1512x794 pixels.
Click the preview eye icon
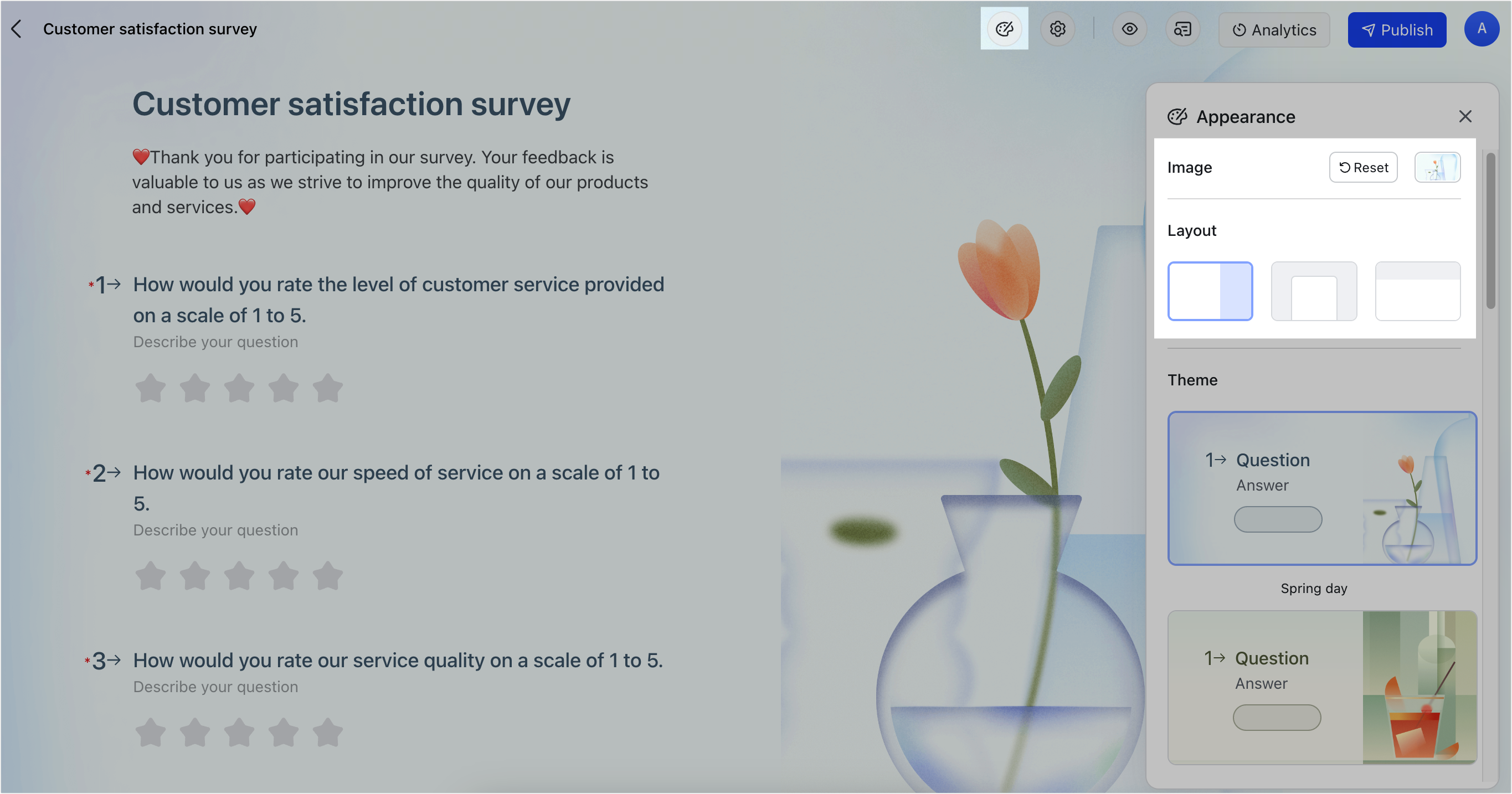point(1129,29)
